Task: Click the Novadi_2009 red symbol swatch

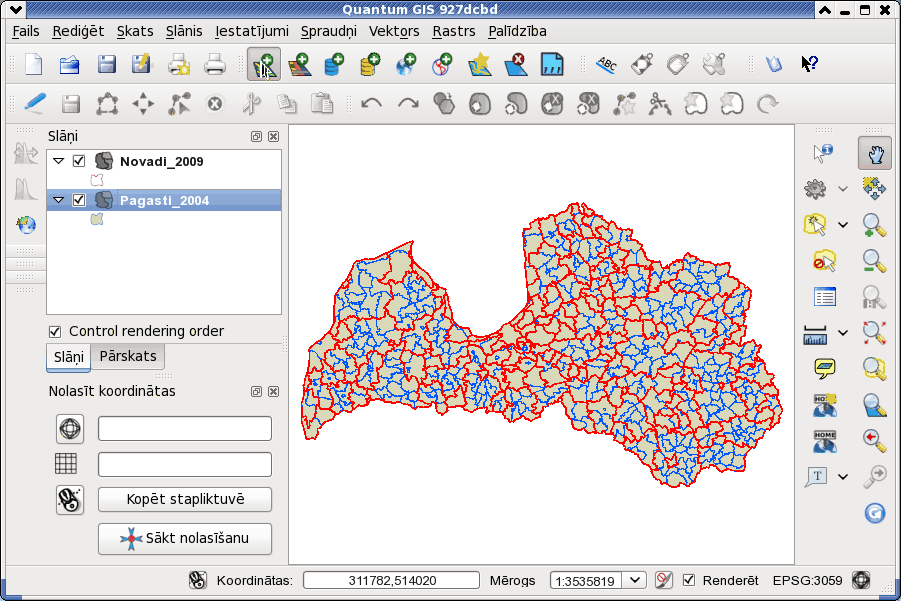Action: tap(97, 180)
